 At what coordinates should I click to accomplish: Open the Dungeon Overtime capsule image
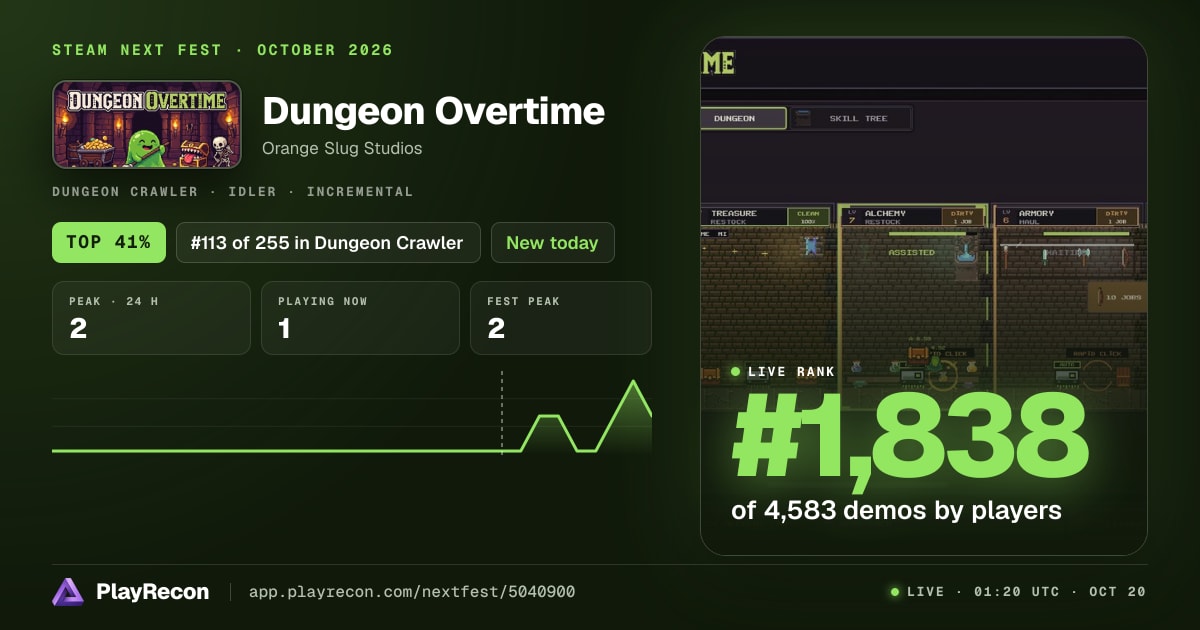tap(147, 124)
